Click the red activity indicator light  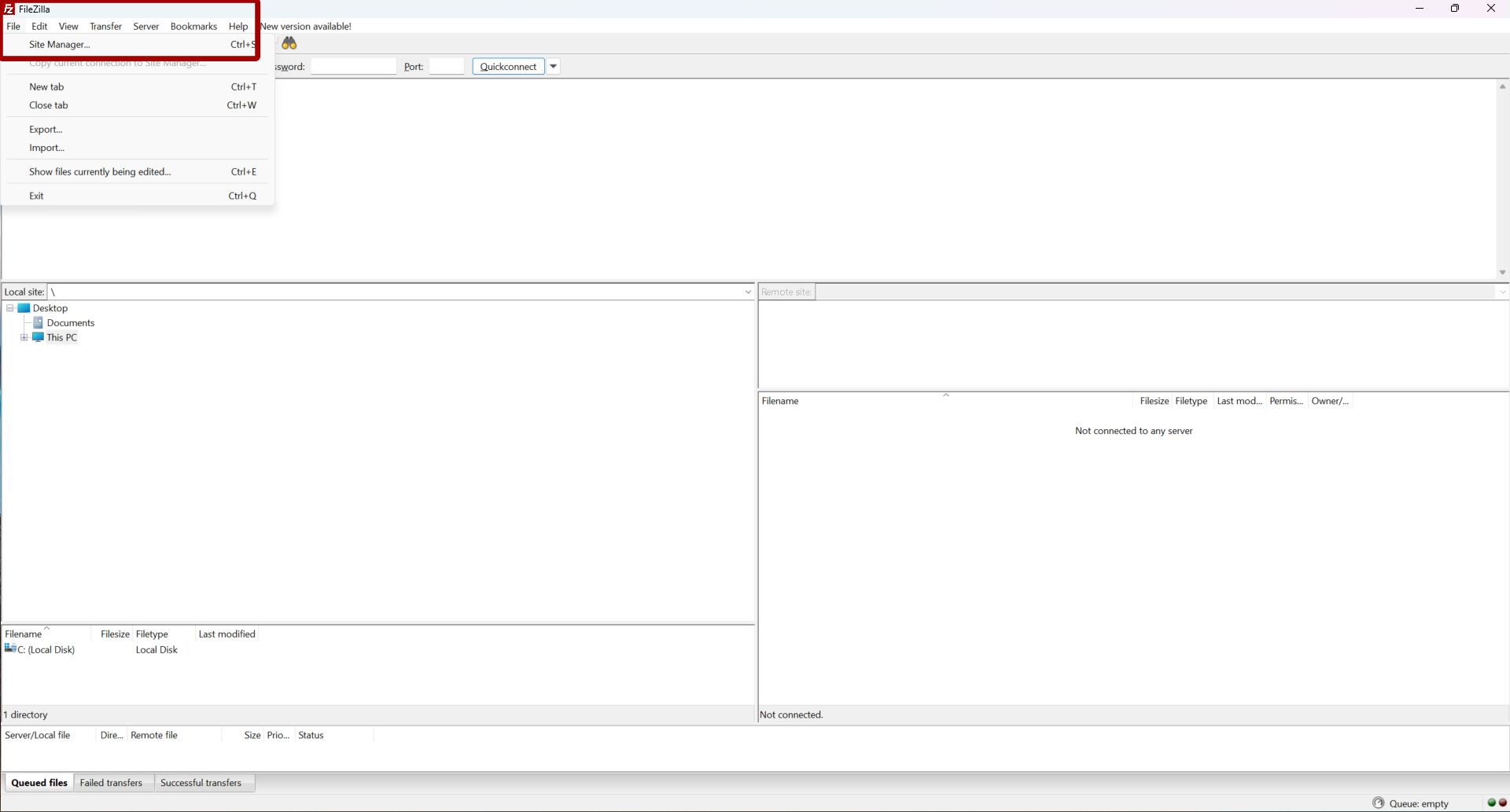[x=1503, y=803]
